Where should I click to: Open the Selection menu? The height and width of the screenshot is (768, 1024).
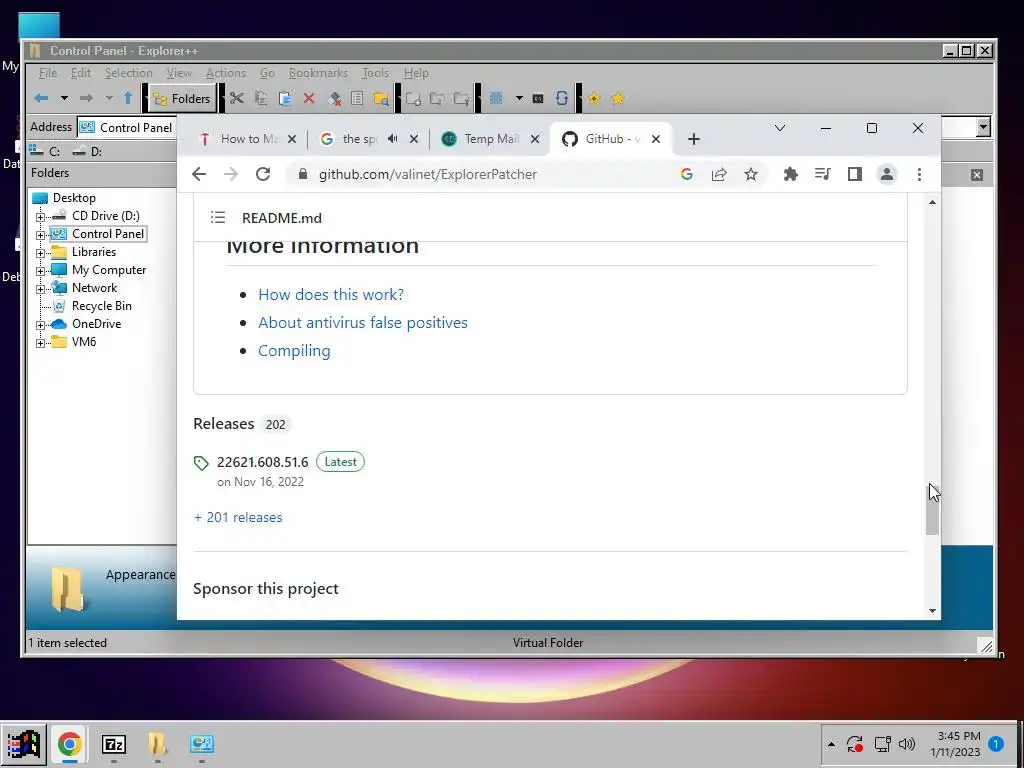[129, 73]
